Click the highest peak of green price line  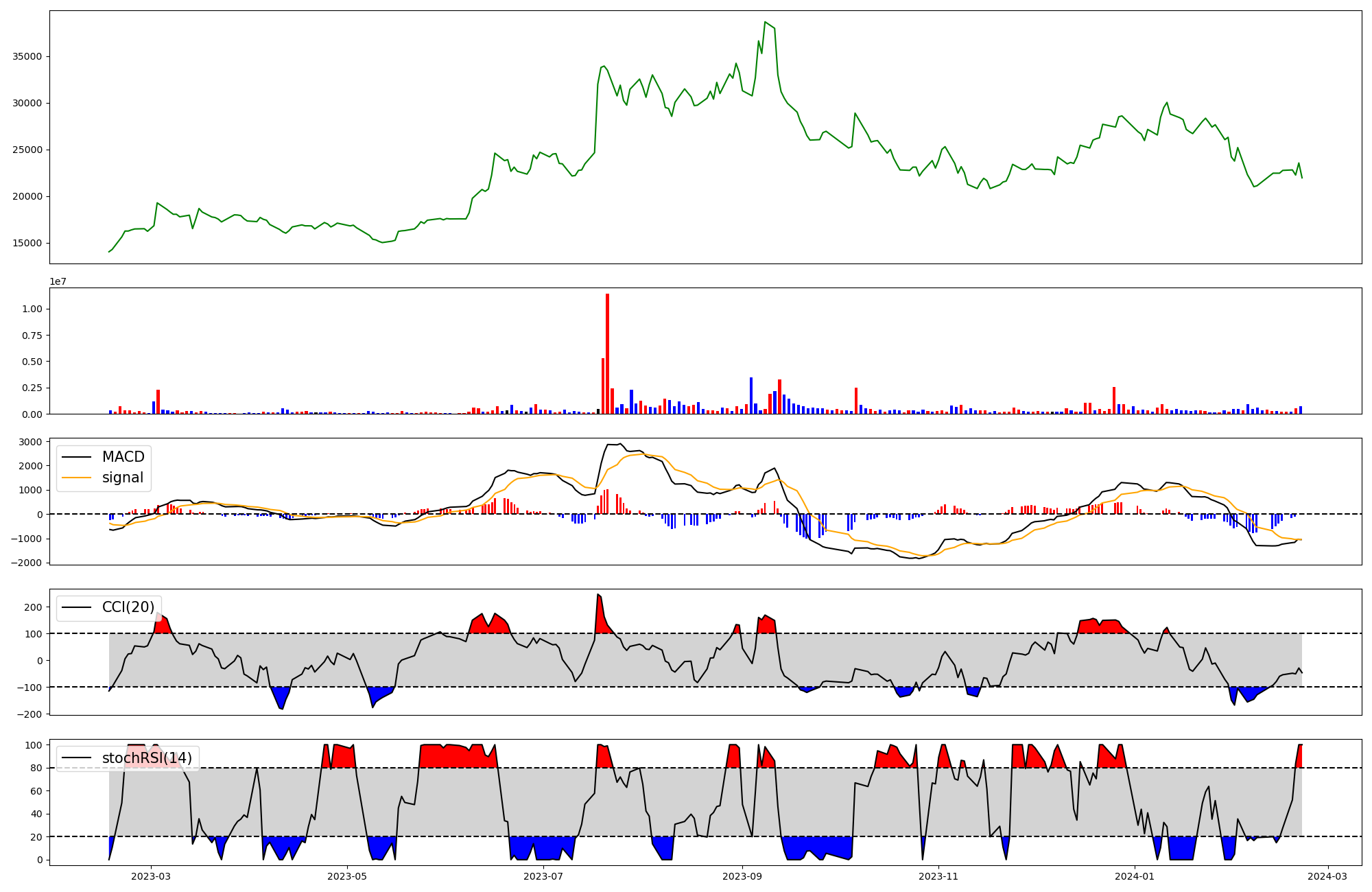point(765,23)
